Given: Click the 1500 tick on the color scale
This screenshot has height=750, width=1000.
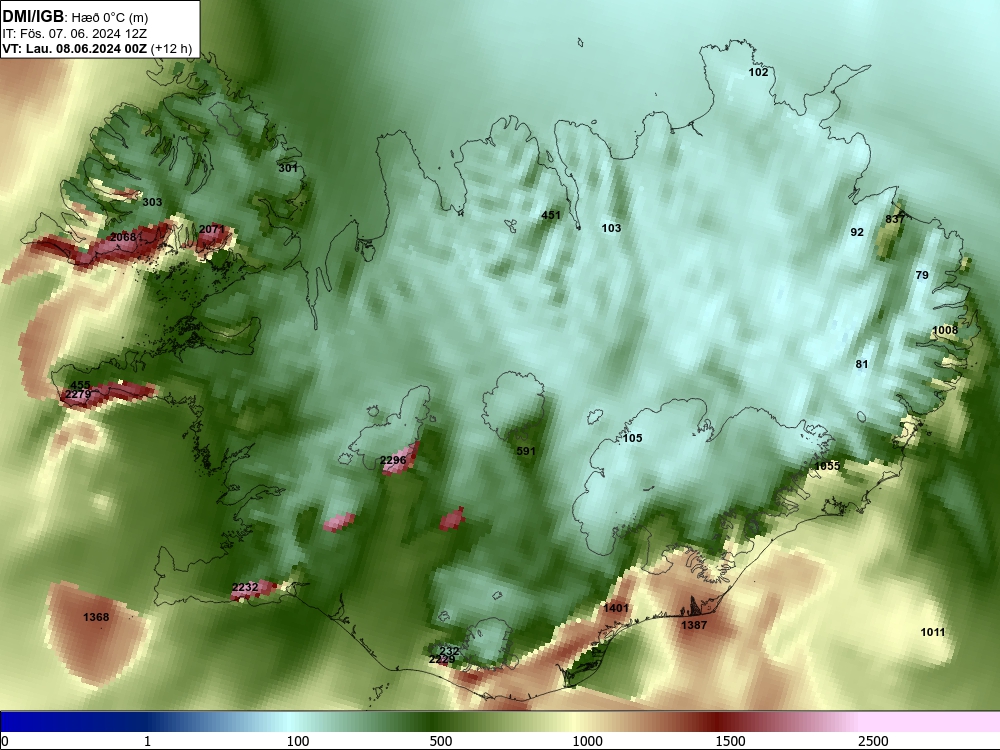Looking at the screenshot, I should tap(730, 741).
